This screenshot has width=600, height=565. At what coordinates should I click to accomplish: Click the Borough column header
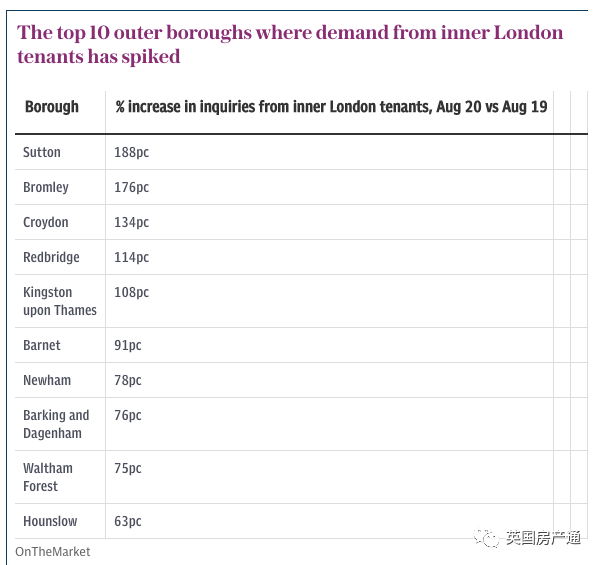coord(52,107)
